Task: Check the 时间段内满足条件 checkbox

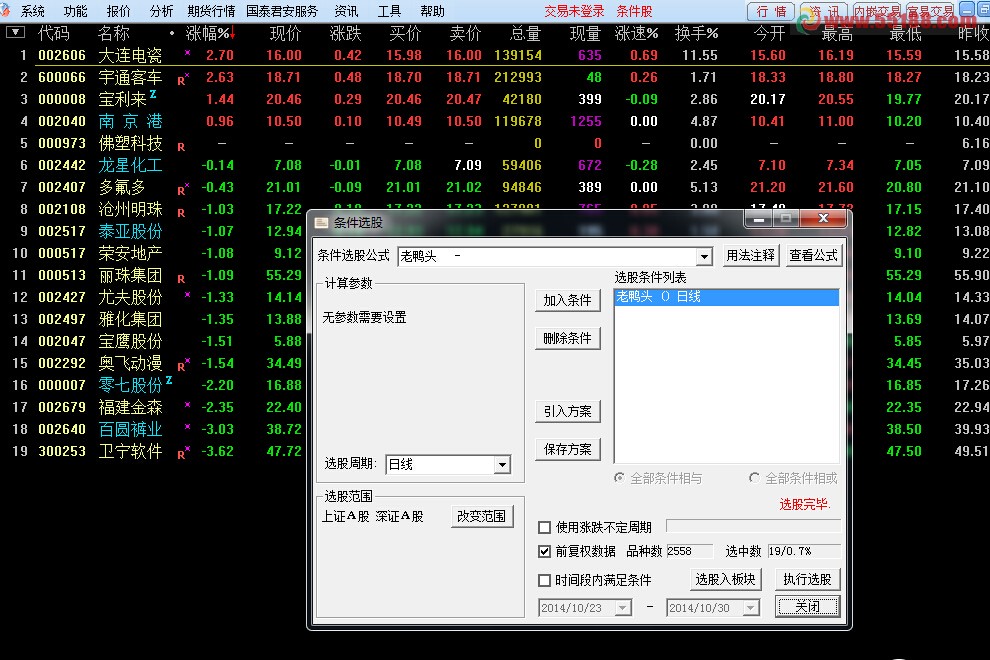Action: [x=545, y=578]
